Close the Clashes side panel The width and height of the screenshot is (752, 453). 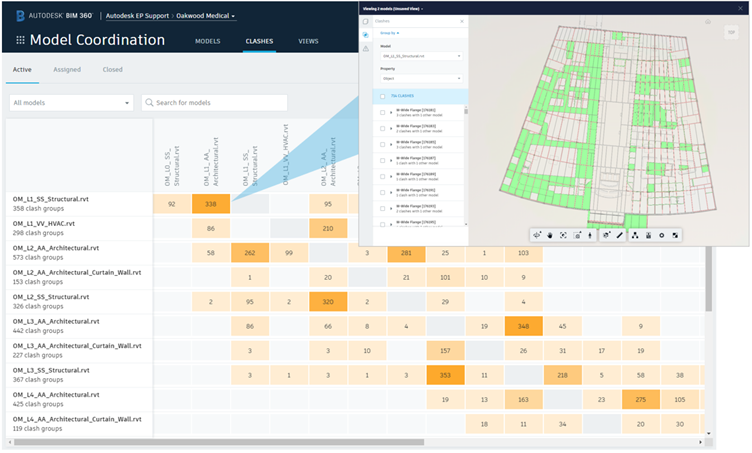pyautogui.click(x=462, y=21)
